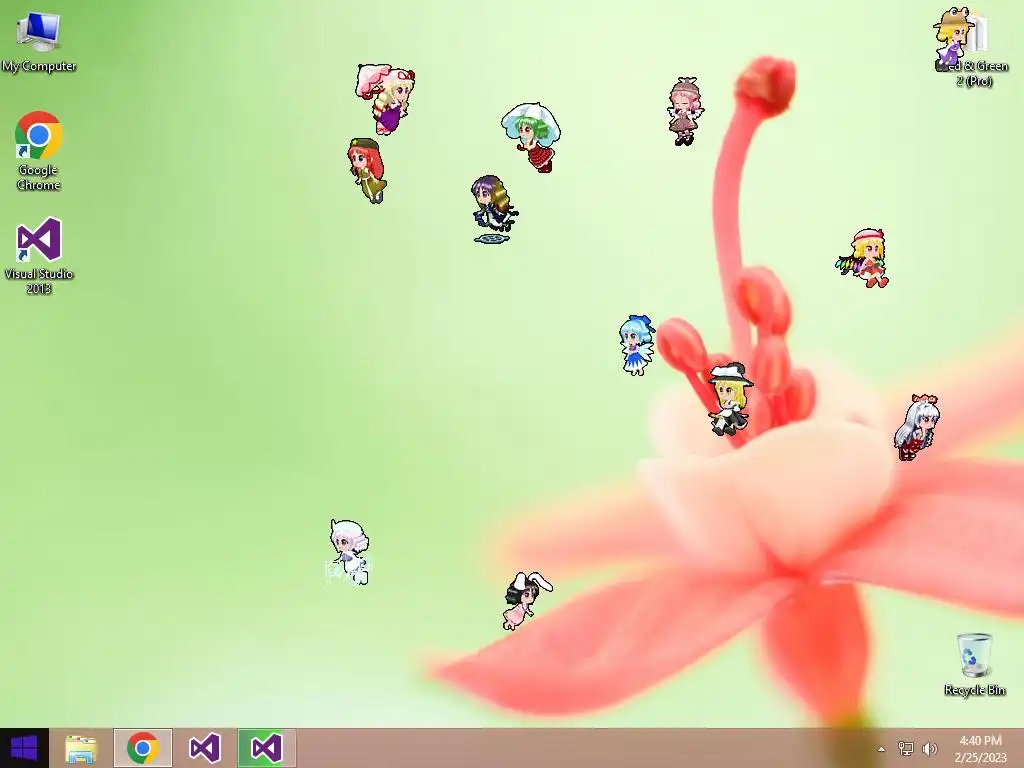Open My Computer desktop icon
1024x768 pixels.
pos(39,41)
